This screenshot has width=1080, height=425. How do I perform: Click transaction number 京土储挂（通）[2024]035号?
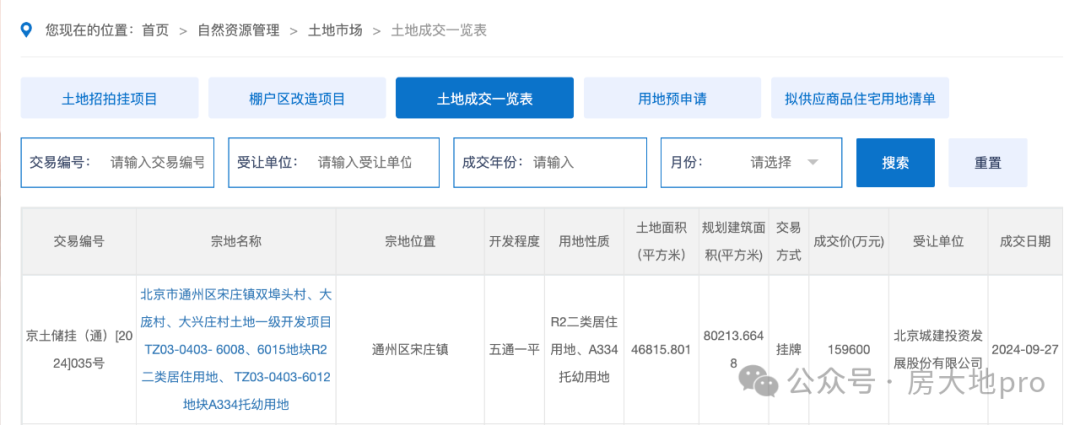tap(79, 350)
